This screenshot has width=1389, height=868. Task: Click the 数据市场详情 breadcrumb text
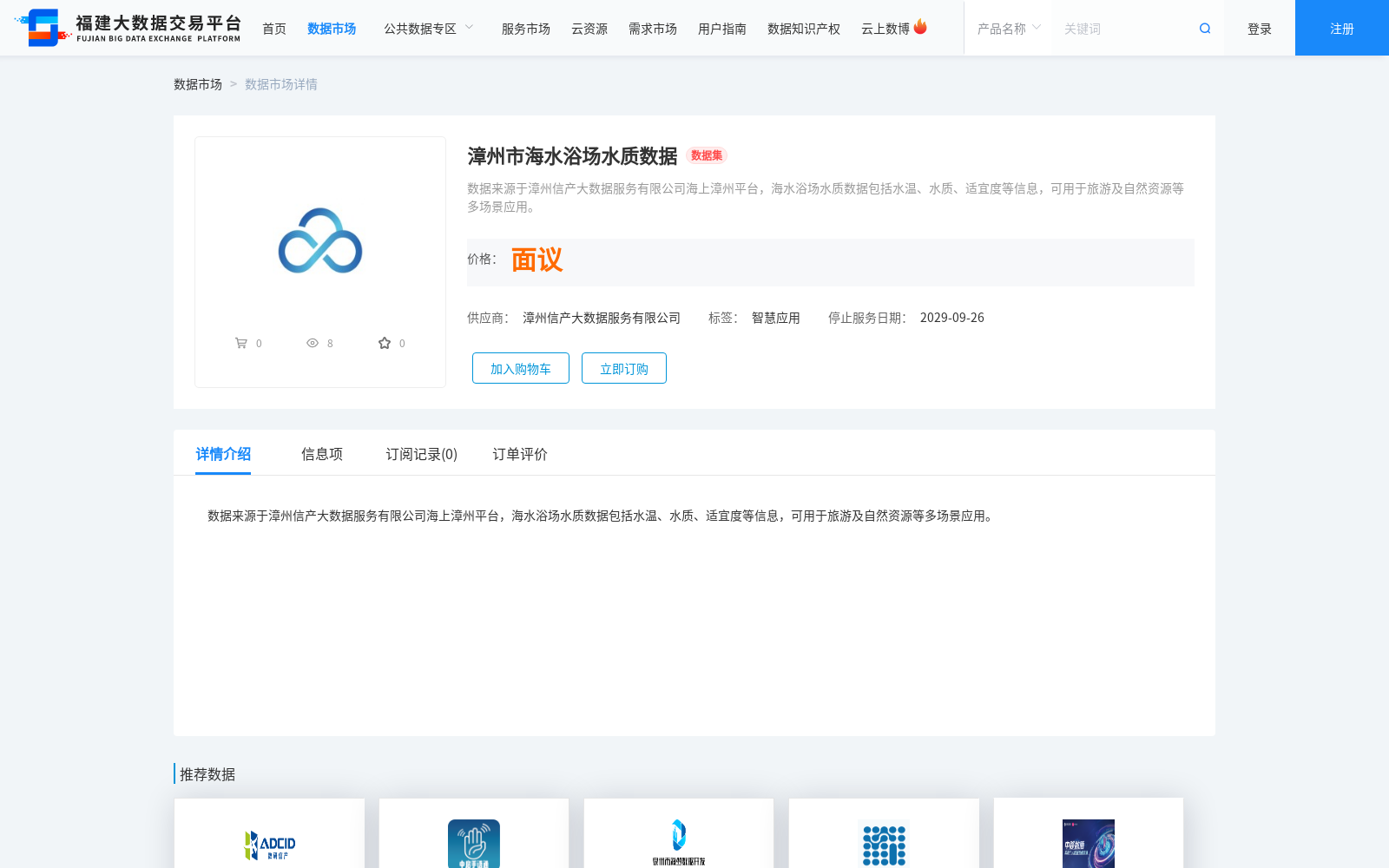coord(281,84)
